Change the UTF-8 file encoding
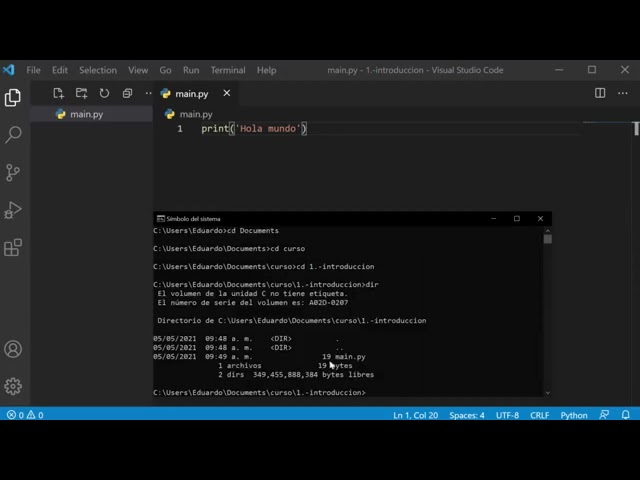This screenshot has height=480, width=640. pos(507,415)
